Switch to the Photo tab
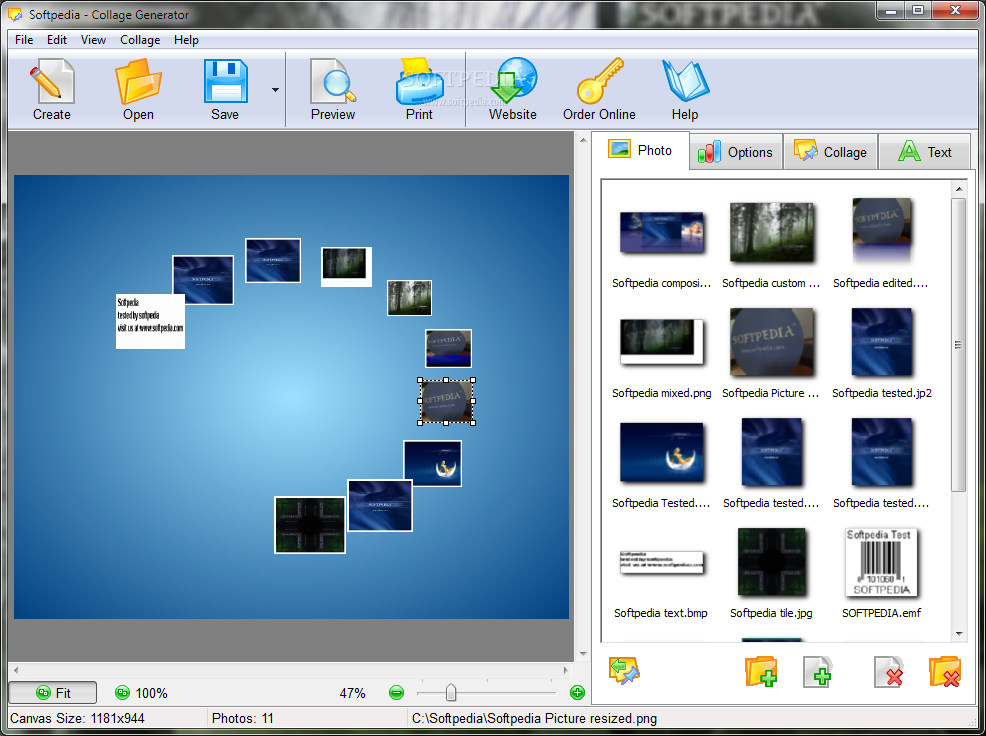The image size is (986, 736). point(640,150)
